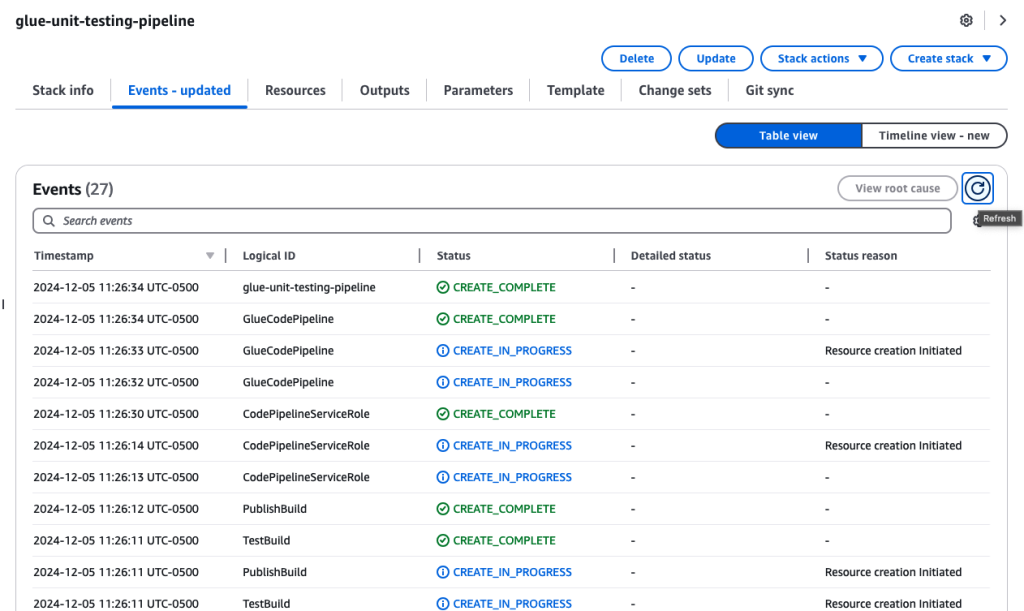Switch to Table view

788,135
